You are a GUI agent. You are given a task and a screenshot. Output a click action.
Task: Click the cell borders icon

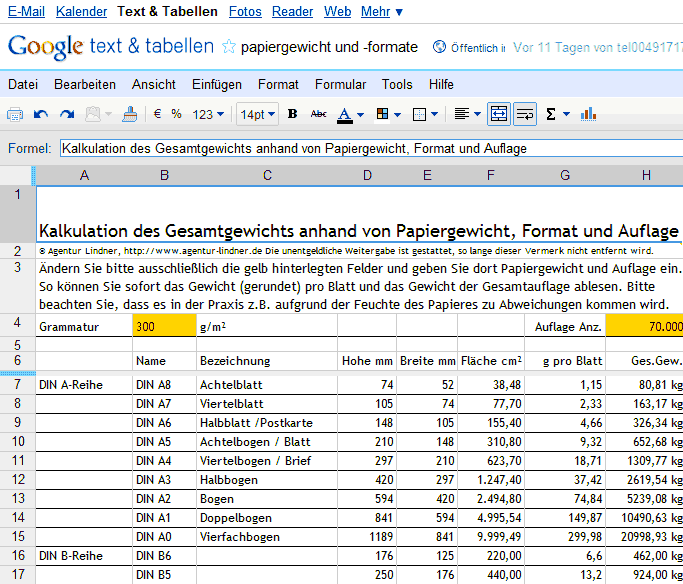click(419, 115)
